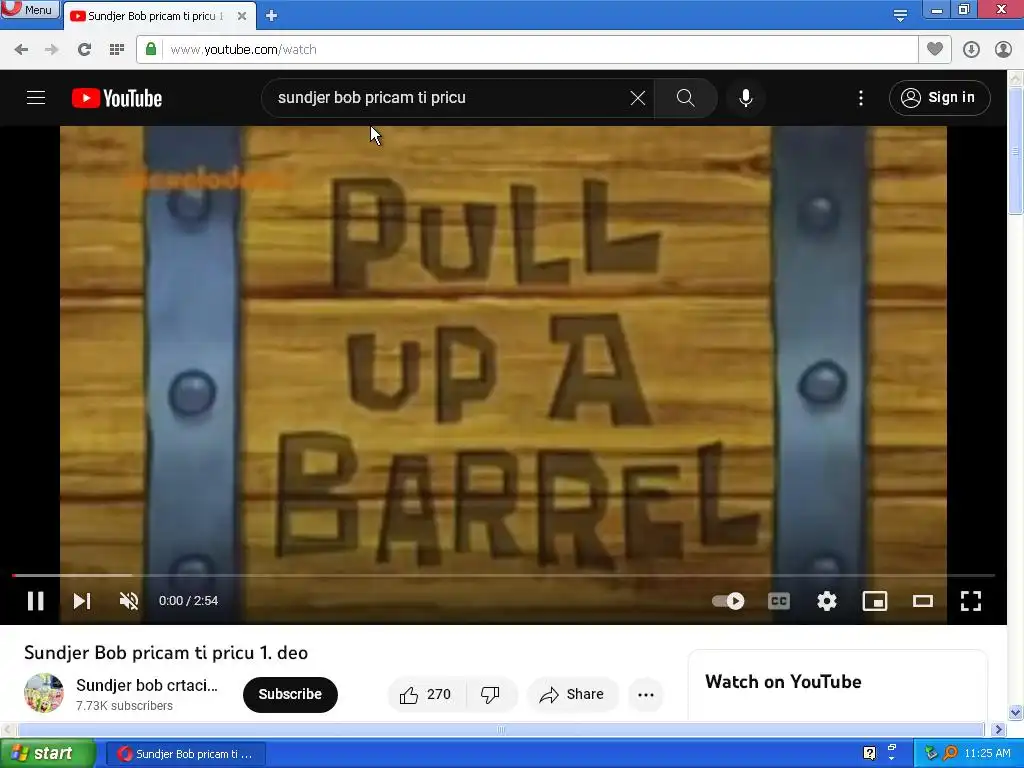This screenshot has width=1024, height=768.
Task: Click the video time 0:00 / 2:54
Action: point(188,601)
